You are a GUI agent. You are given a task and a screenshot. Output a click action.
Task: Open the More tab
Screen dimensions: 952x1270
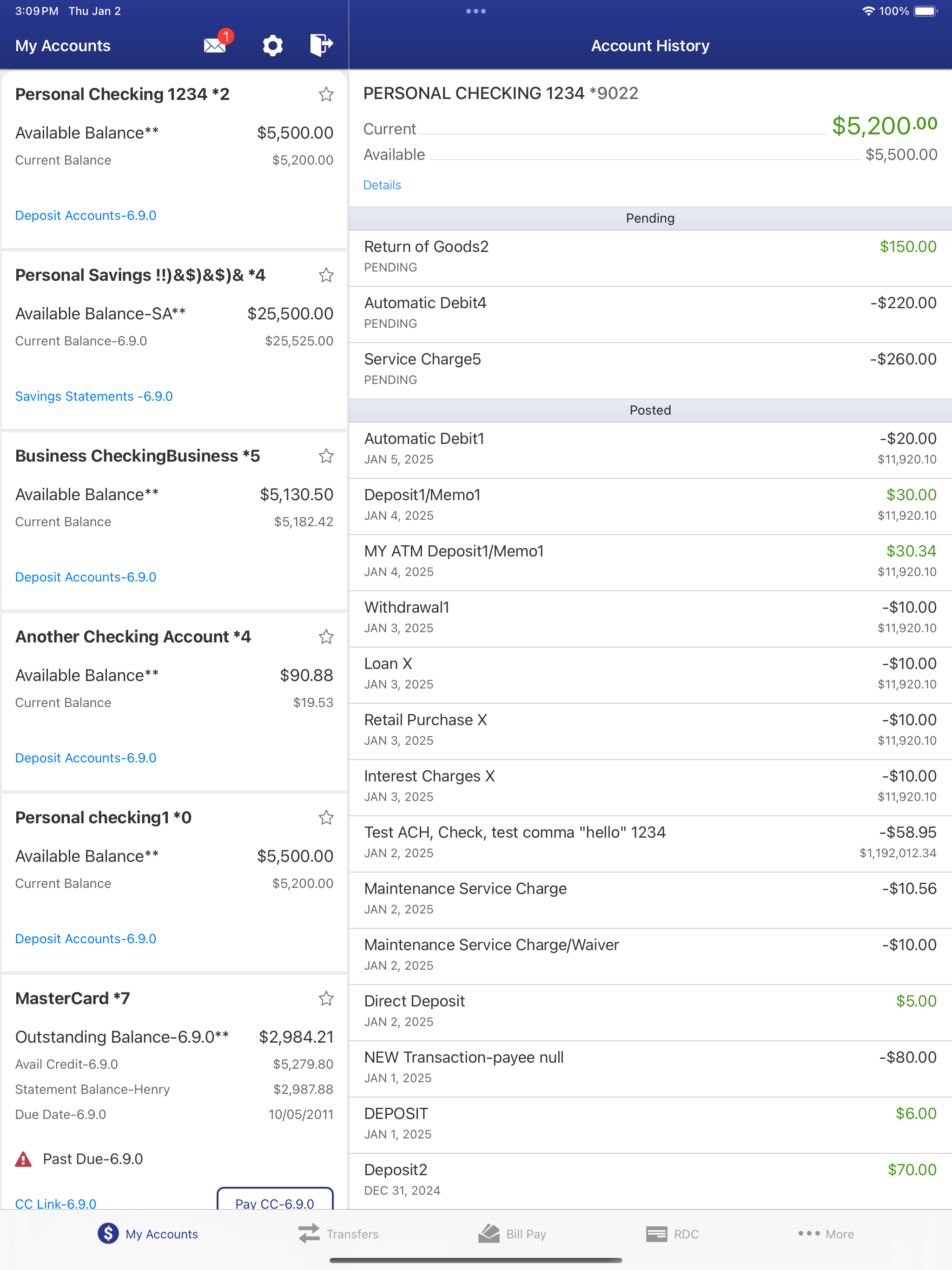pos(826,1234)
